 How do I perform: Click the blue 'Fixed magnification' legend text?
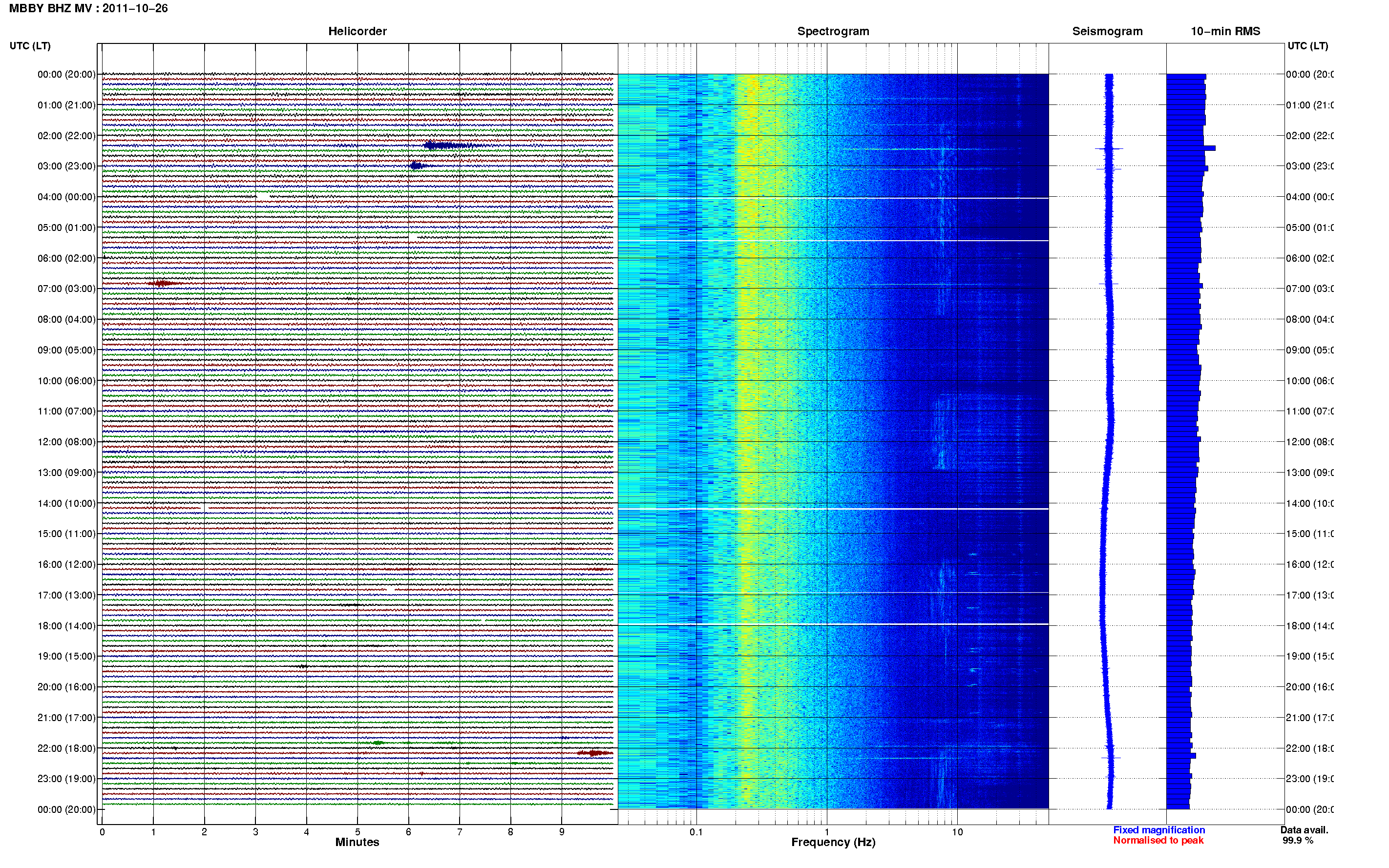1159,830
